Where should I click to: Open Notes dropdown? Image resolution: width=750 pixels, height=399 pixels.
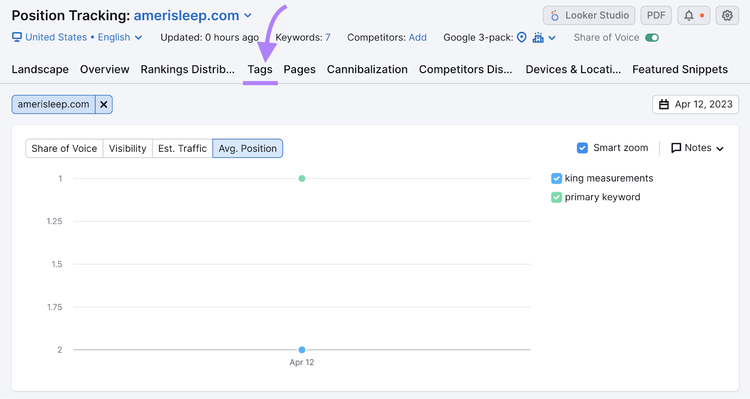(697, 148)
